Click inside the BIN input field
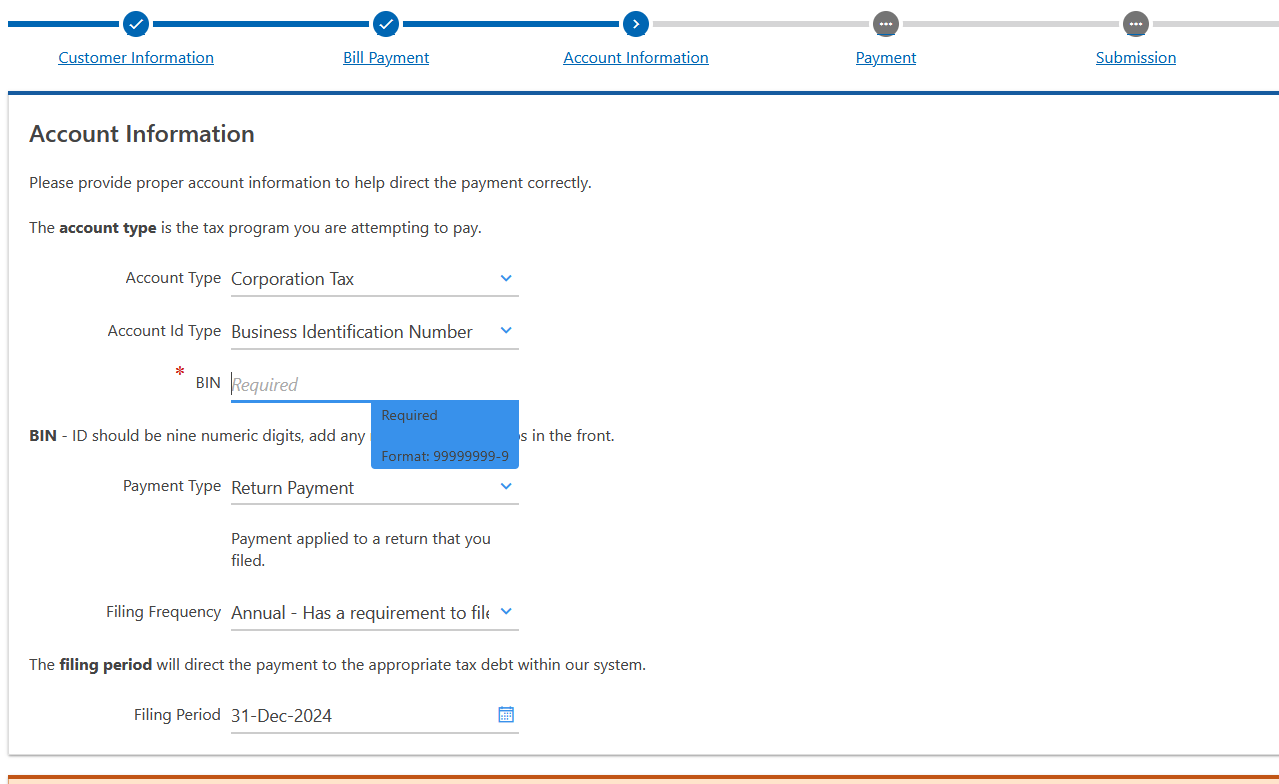The image size is (1279, 784). pyautogui.click(x=320, y=384)
